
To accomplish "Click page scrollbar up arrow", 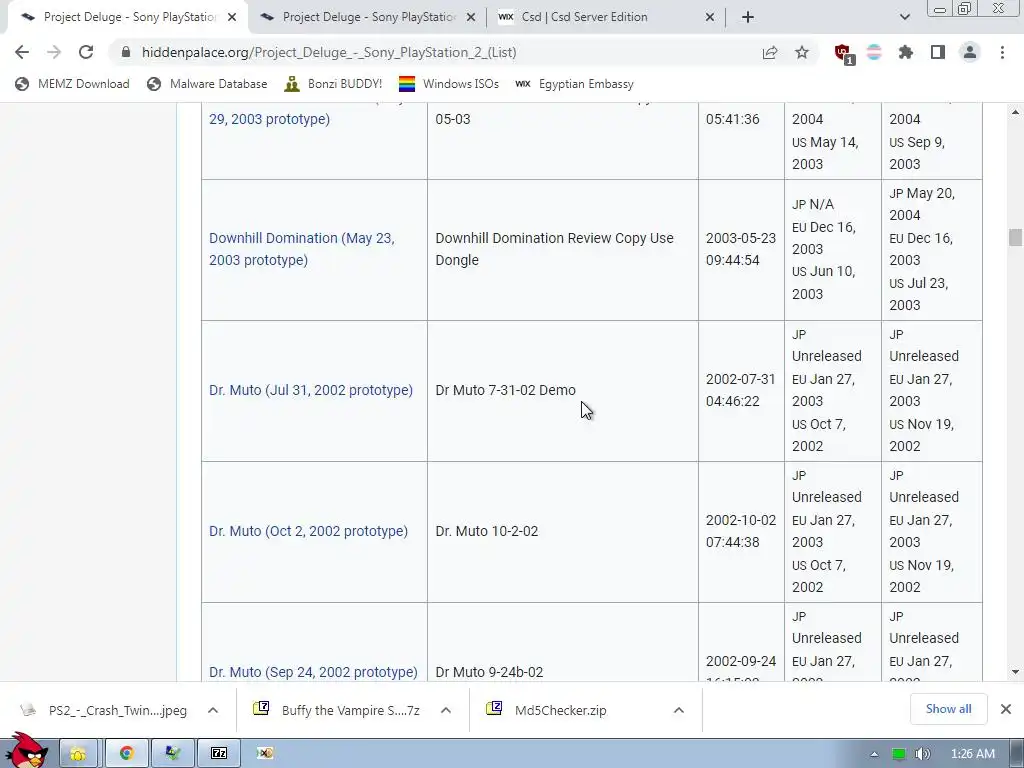I will 1015,112.
